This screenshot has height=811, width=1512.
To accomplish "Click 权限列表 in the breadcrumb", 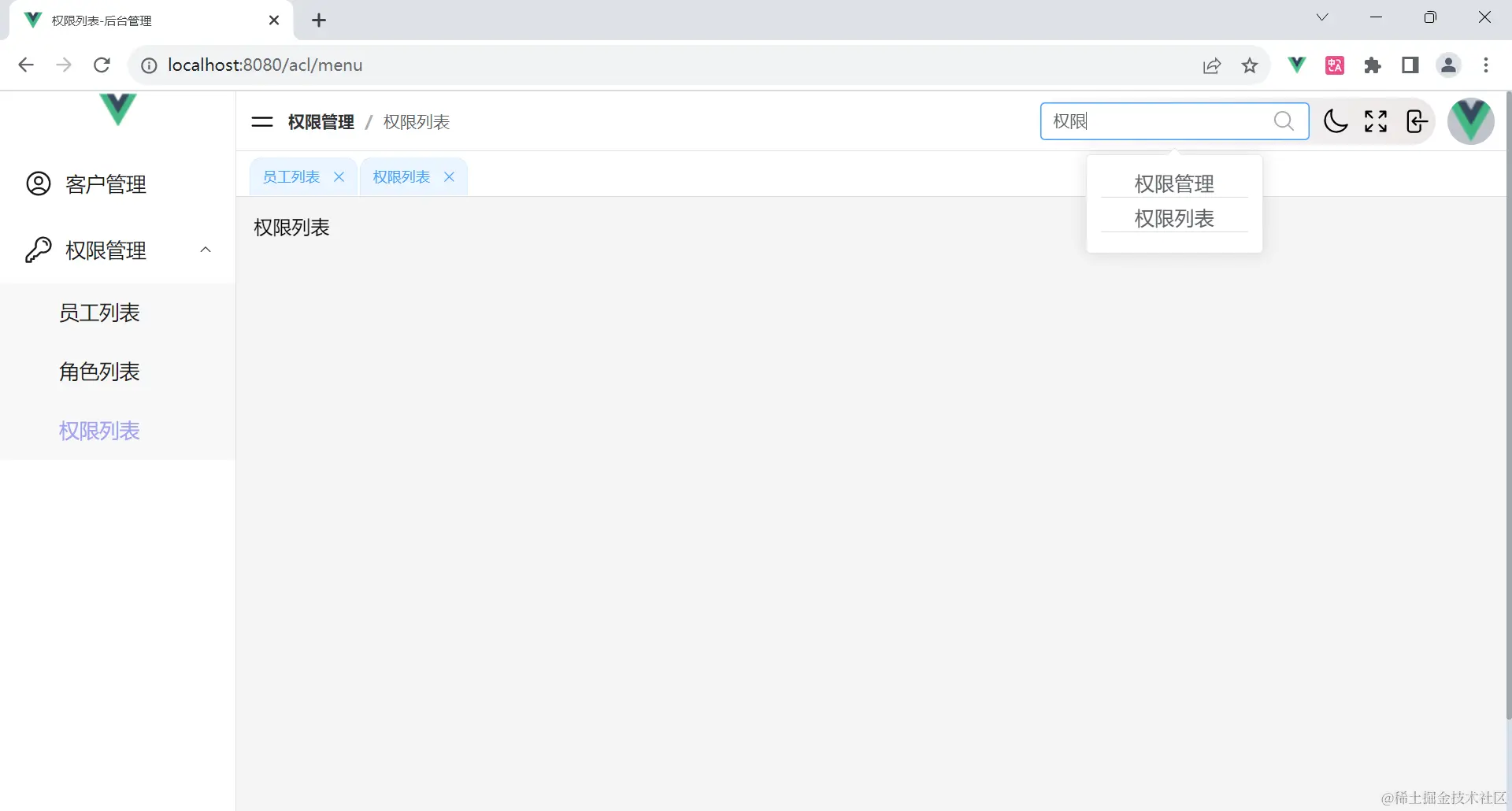I will point(417,122).
